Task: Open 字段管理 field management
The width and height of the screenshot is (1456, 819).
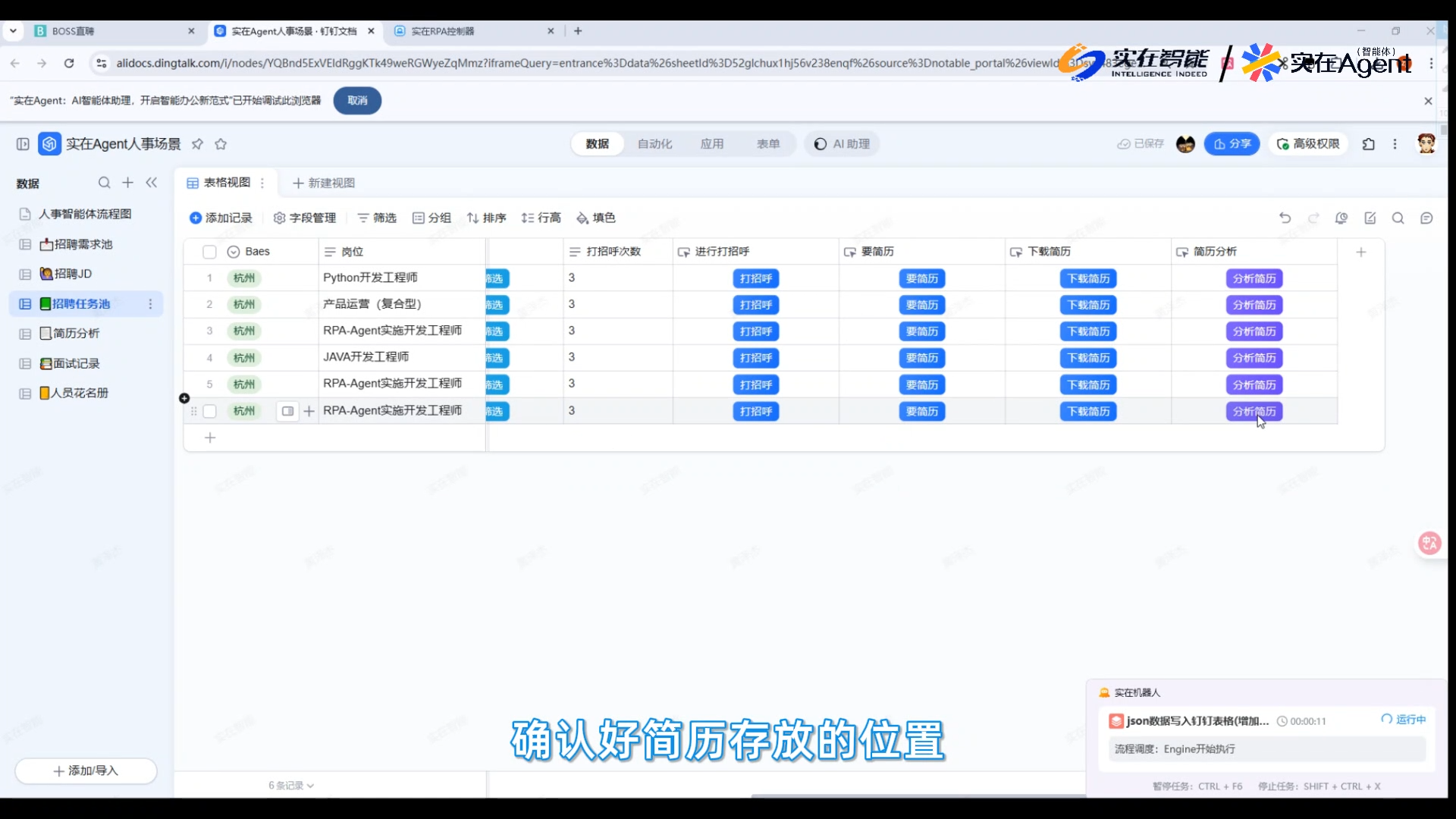Action: pos(305,218)
